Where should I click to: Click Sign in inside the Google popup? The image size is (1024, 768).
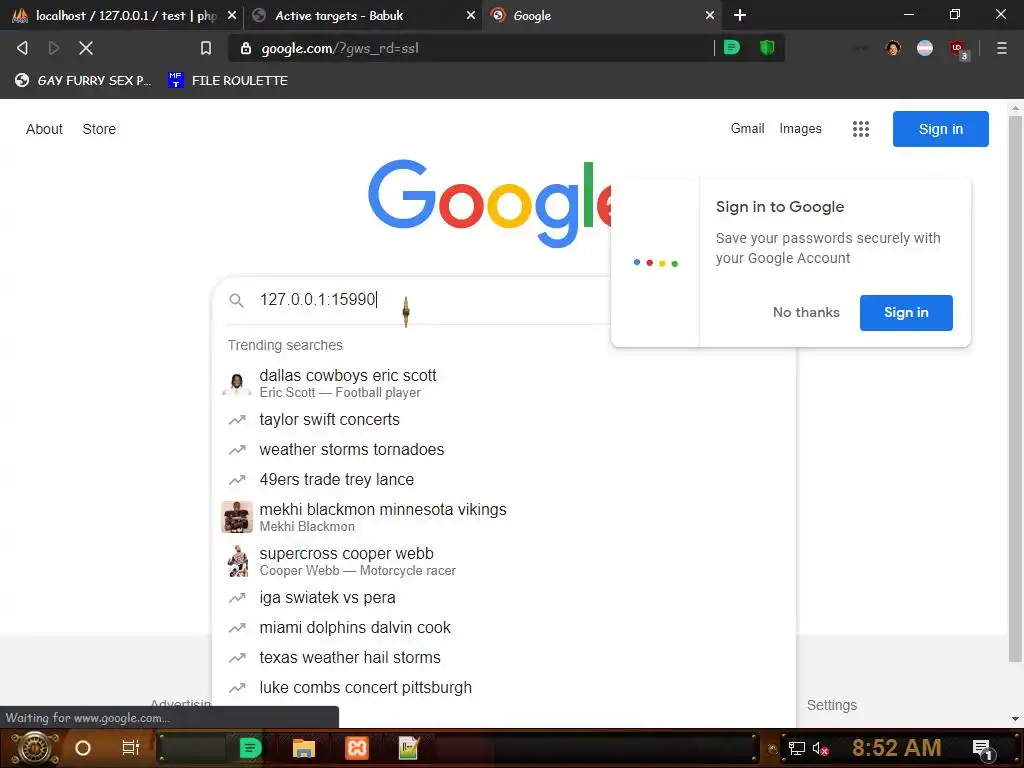(x=906, y=313)
